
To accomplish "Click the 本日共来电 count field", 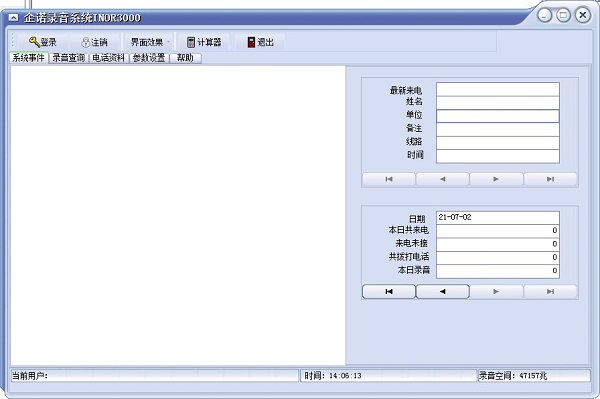I will [498, 231].
